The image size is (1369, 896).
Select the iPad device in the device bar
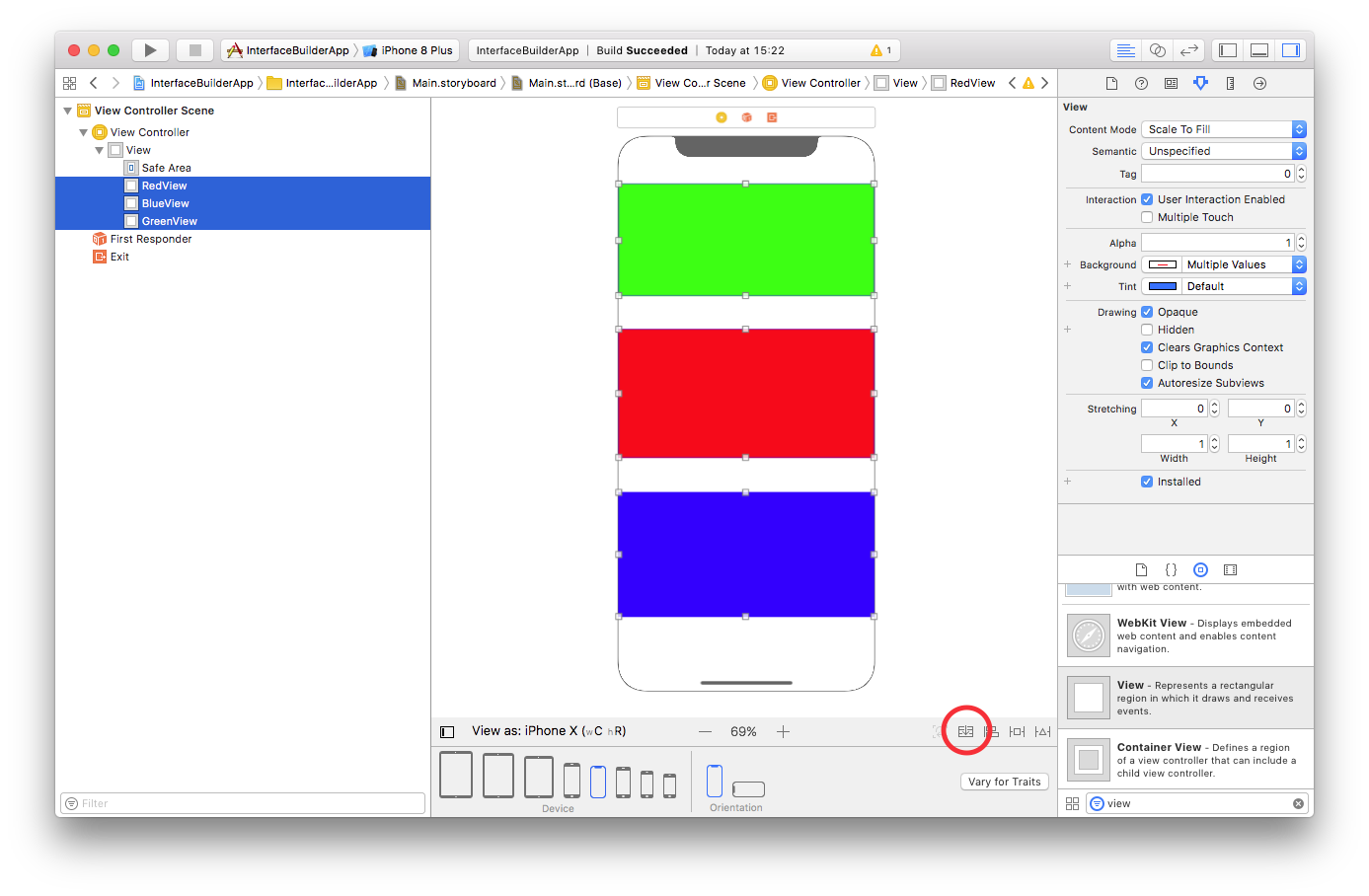[x=456, y=775]
